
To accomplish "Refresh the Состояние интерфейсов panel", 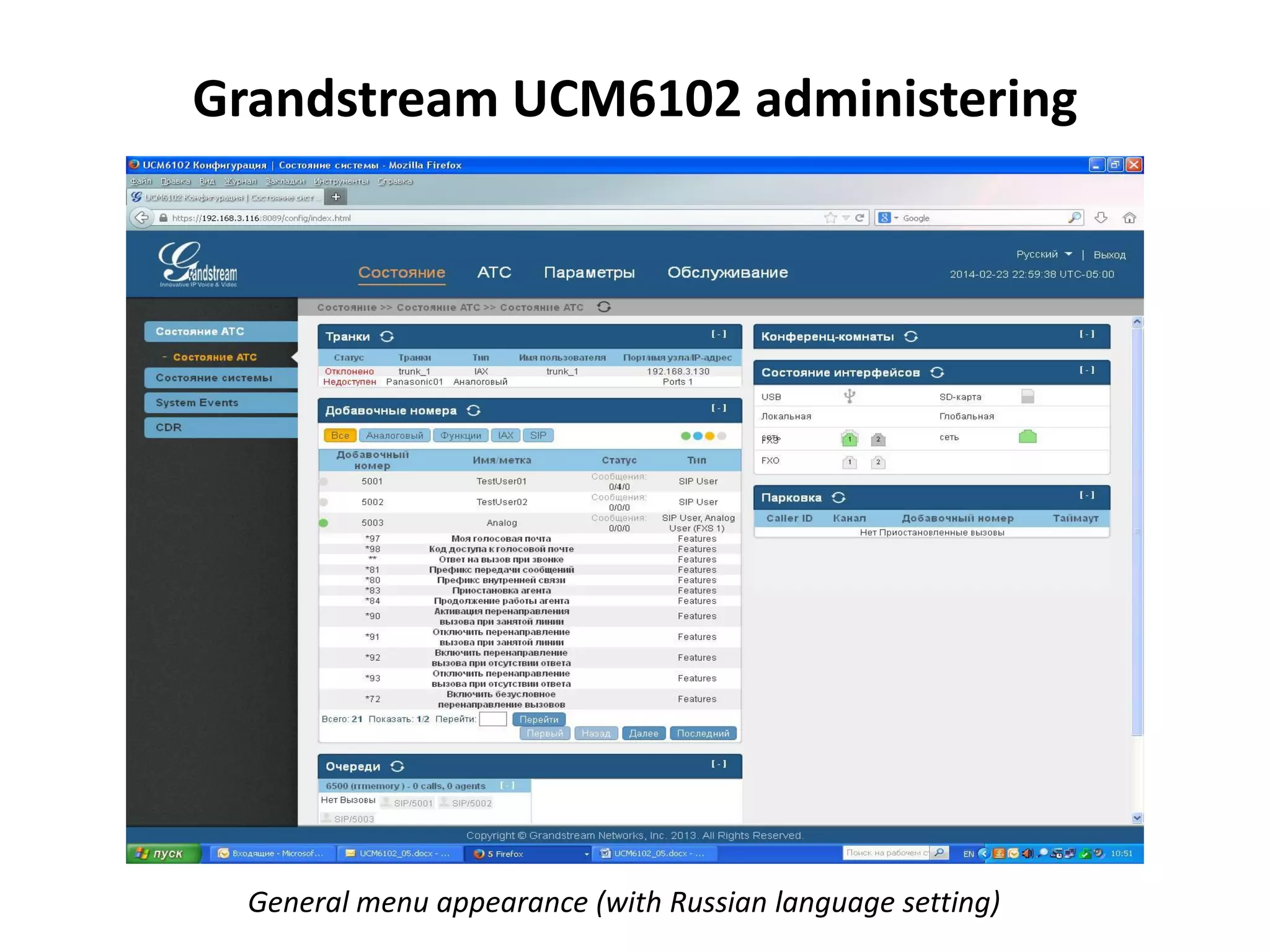I will [x=937, y=372].
